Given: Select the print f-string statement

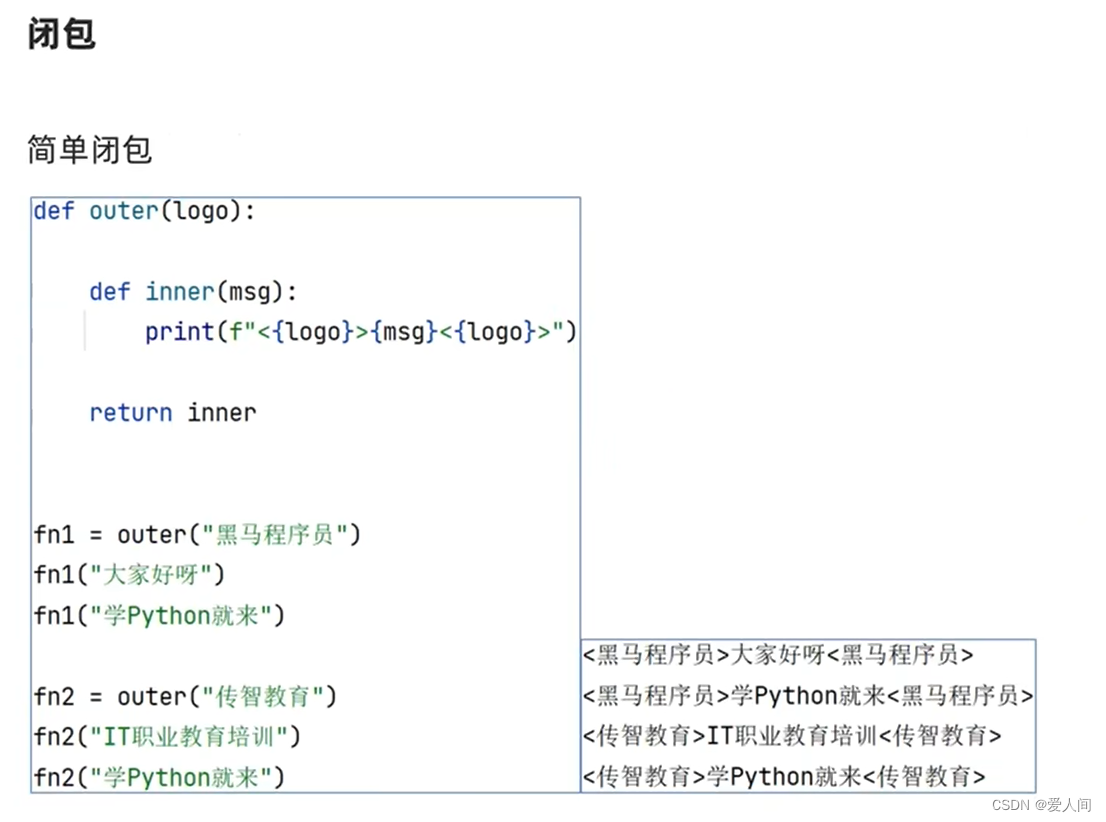Looking at the screenshot, I should click(x=360, y=332).
